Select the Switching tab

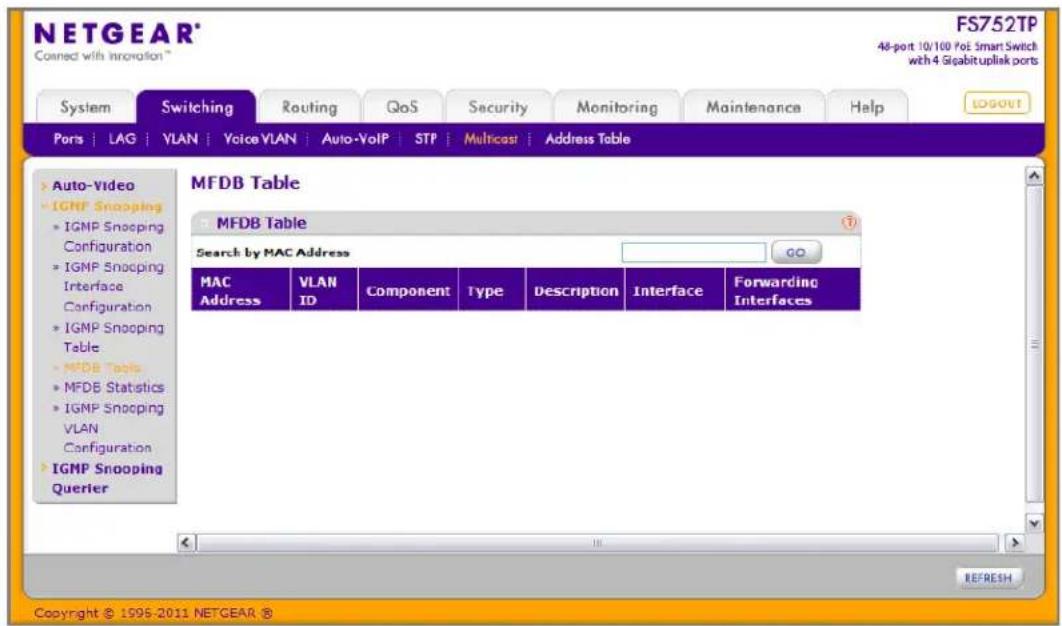point(197,107)
